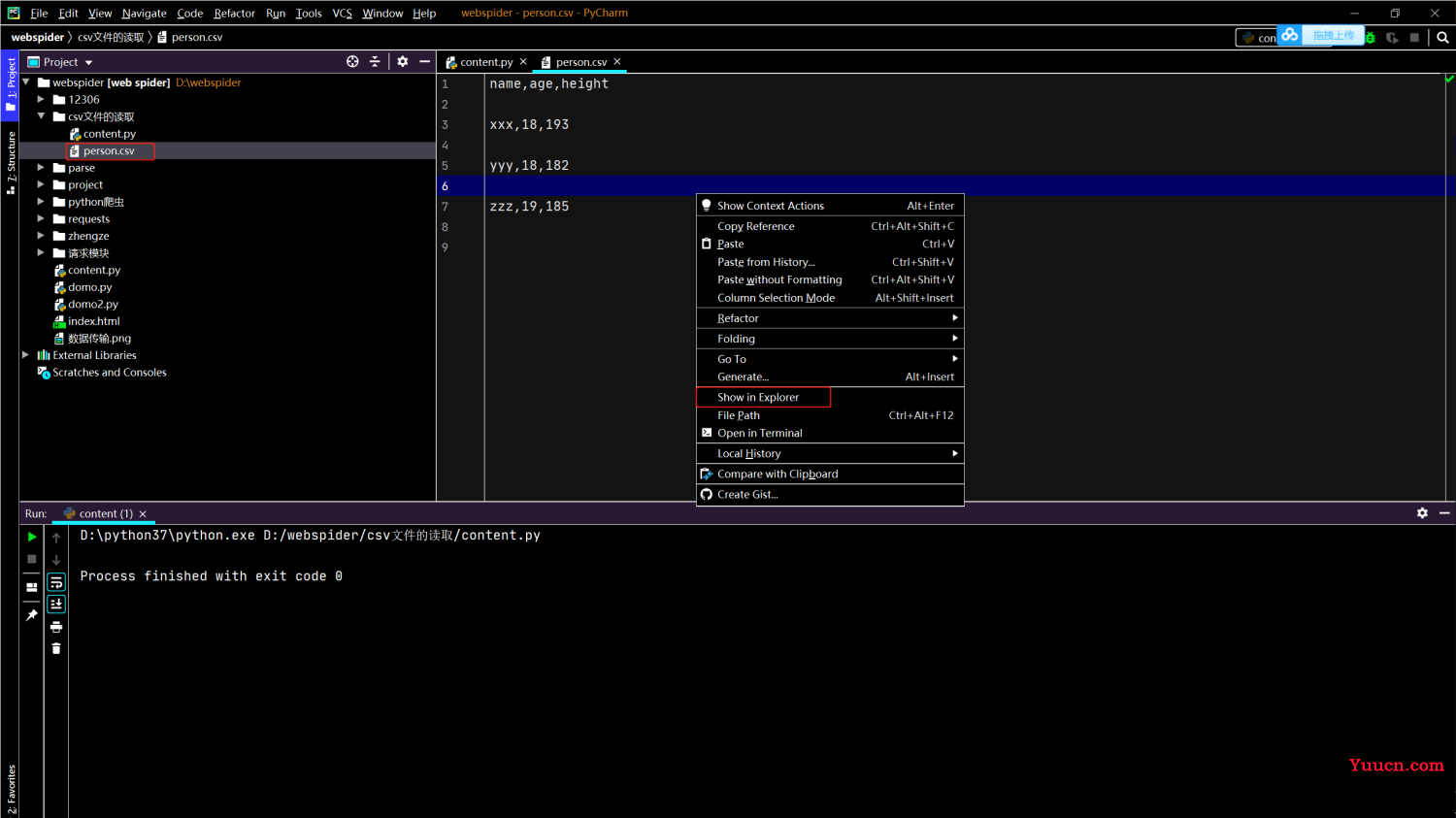Open the VCS menu in menu bar
The height and width of the screenshot is (818, 1456).
pyautogui.click(x=342, y=14)
